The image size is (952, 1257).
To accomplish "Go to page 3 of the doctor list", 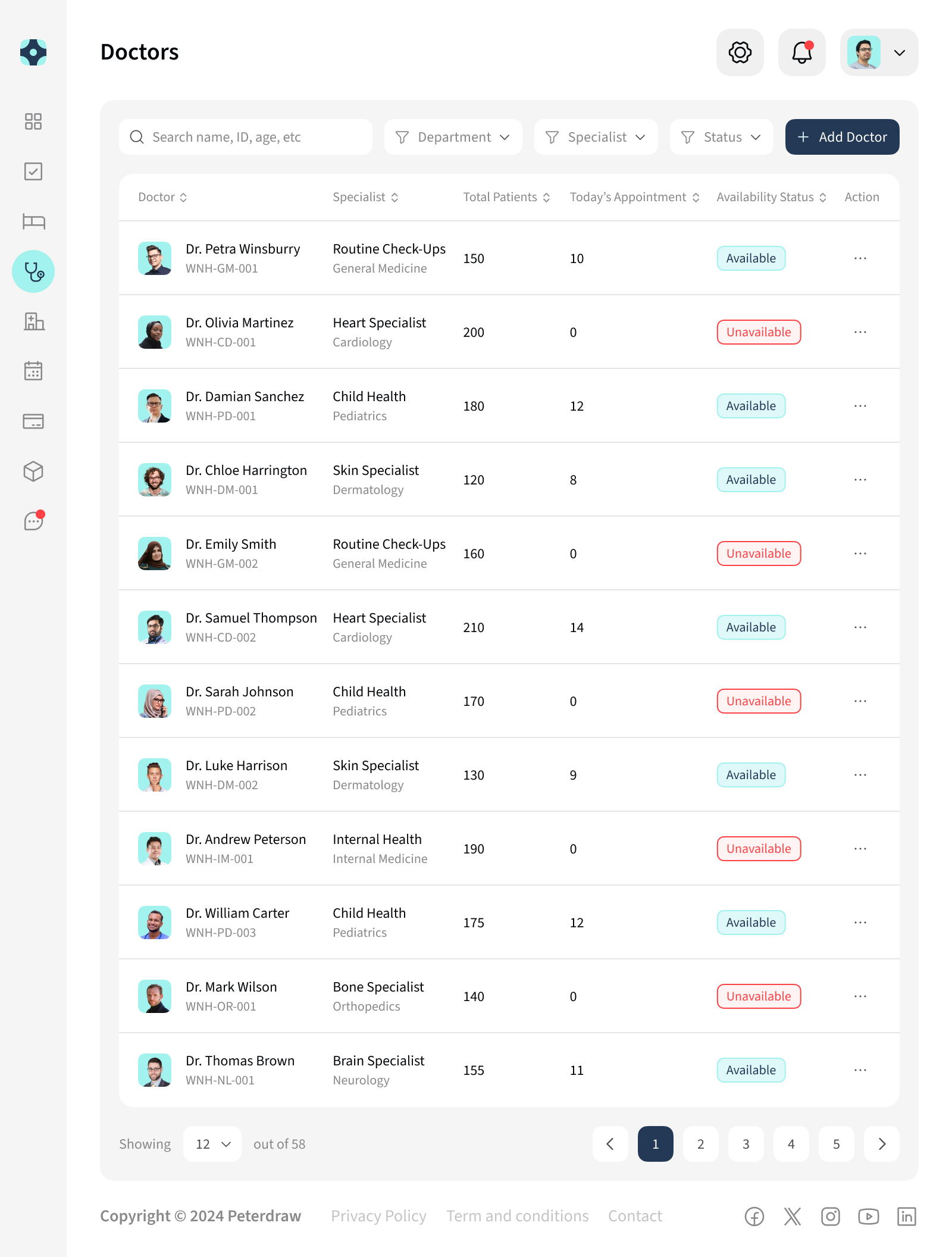I will pos(746,1144).
